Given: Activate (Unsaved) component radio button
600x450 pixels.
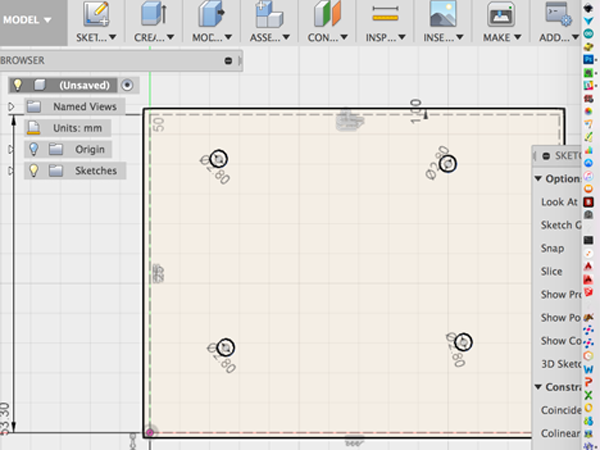Looking at the screenshot, I should coord(127,85).
